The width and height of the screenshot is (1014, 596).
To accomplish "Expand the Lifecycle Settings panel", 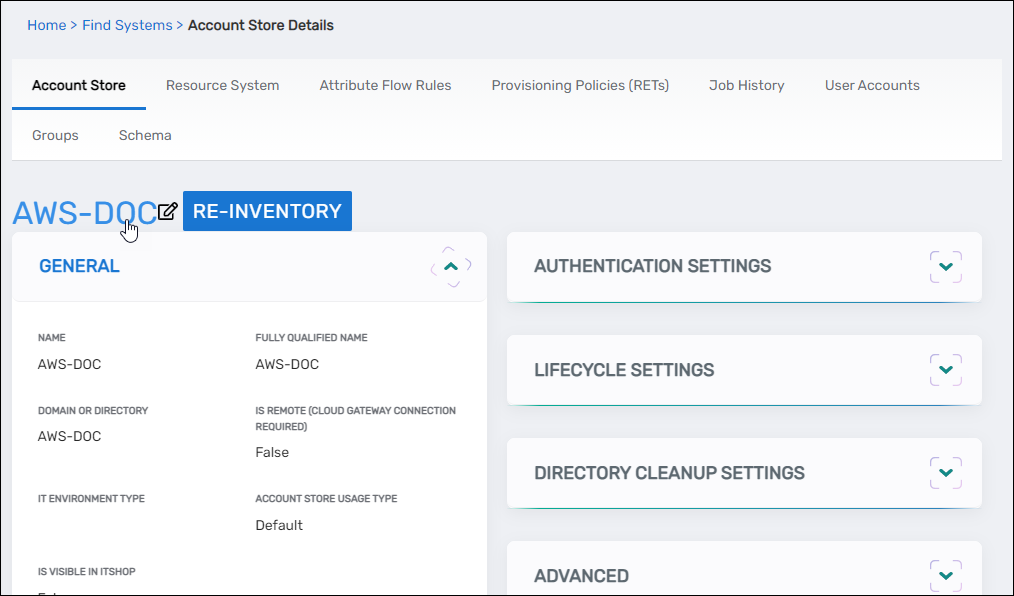I will (x=945, y=370).
